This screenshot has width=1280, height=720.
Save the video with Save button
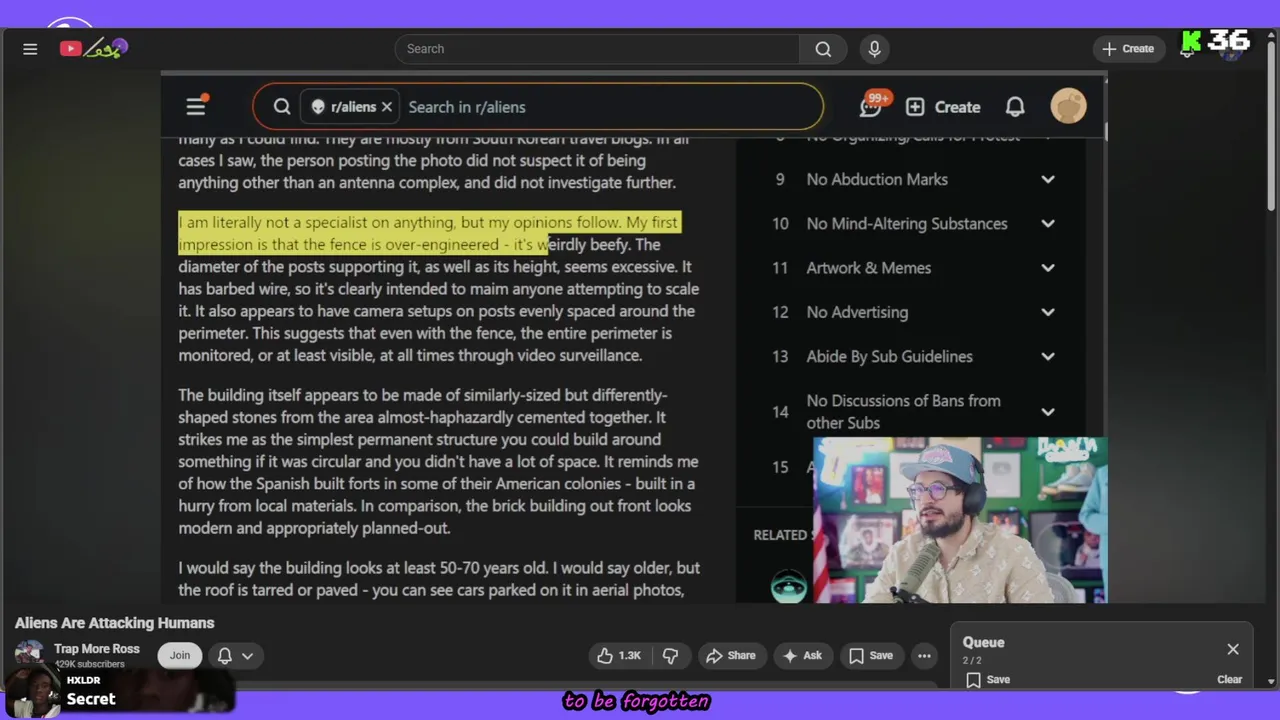[x=871, y=656]
